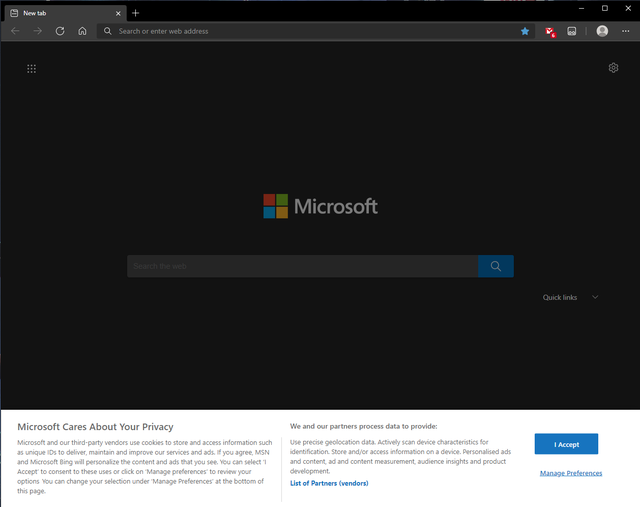Click the address bar search magnifier icon

click(x=107, y=31)
